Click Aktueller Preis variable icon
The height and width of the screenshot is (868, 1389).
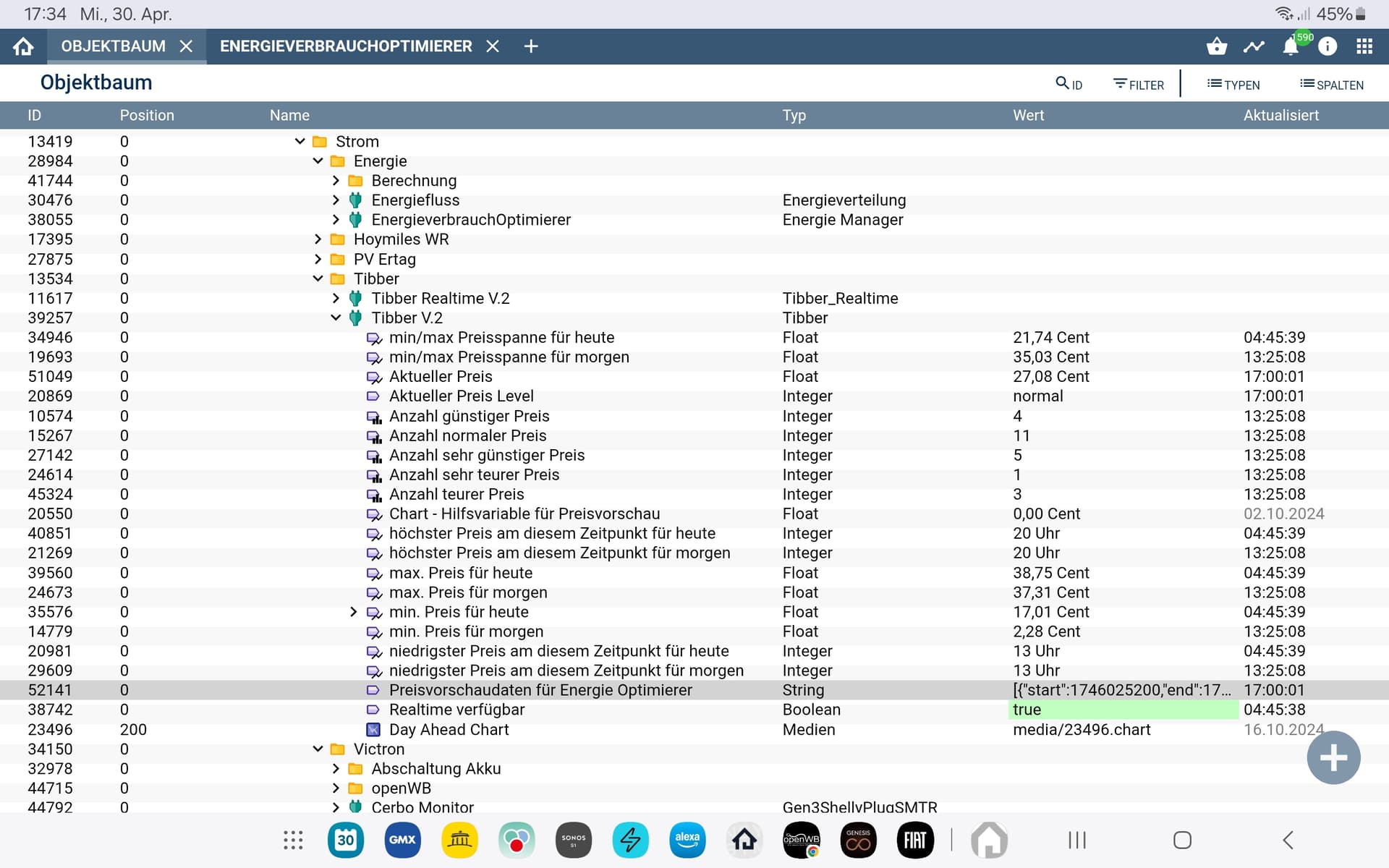click(374, 377)
